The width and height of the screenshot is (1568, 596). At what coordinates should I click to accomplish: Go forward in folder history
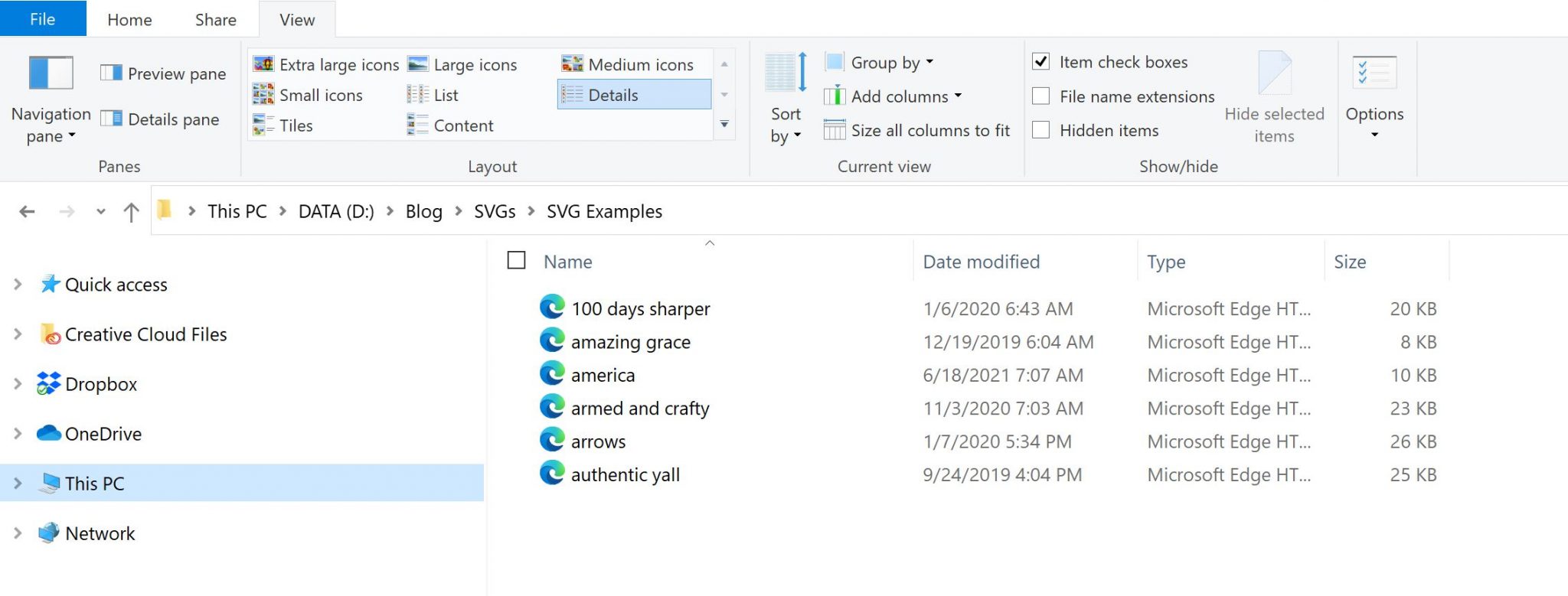click(67, 211)
